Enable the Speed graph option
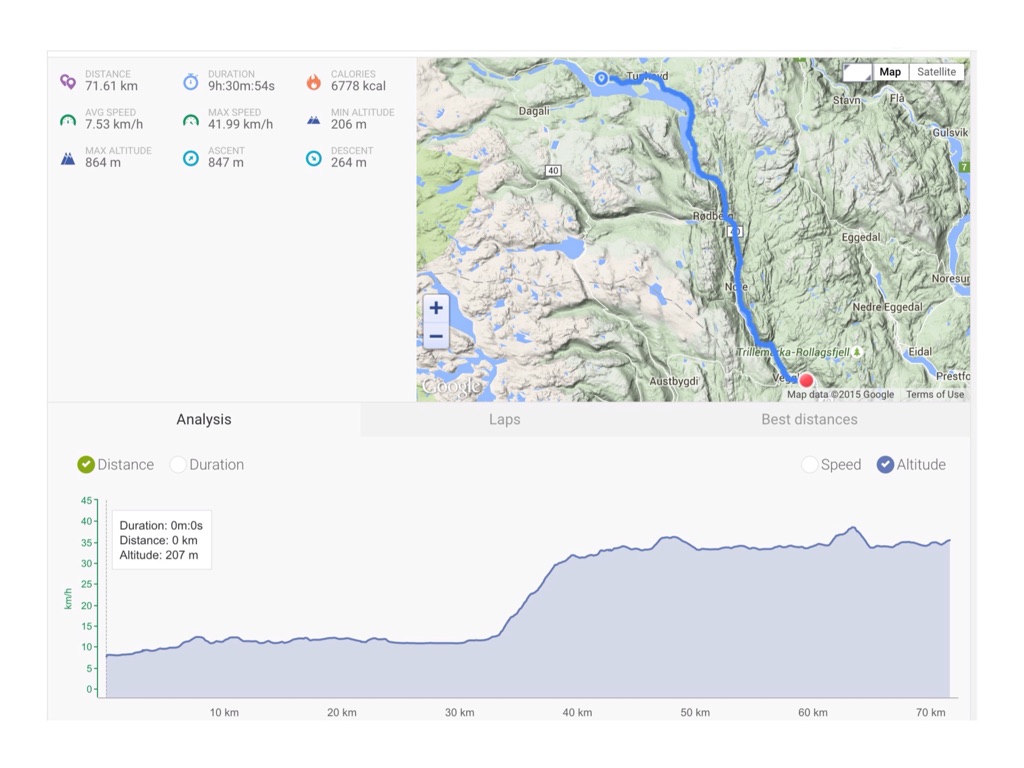The width and height of the screenshot is (1024, 768). pyautogui.click(x=810, y=465)
